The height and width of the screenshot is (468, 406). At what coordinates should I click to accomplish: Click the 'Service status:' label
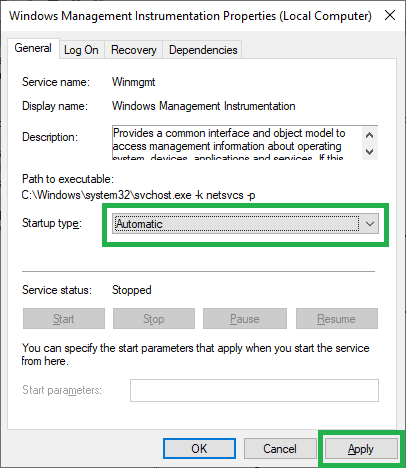(x=57, y=290)
